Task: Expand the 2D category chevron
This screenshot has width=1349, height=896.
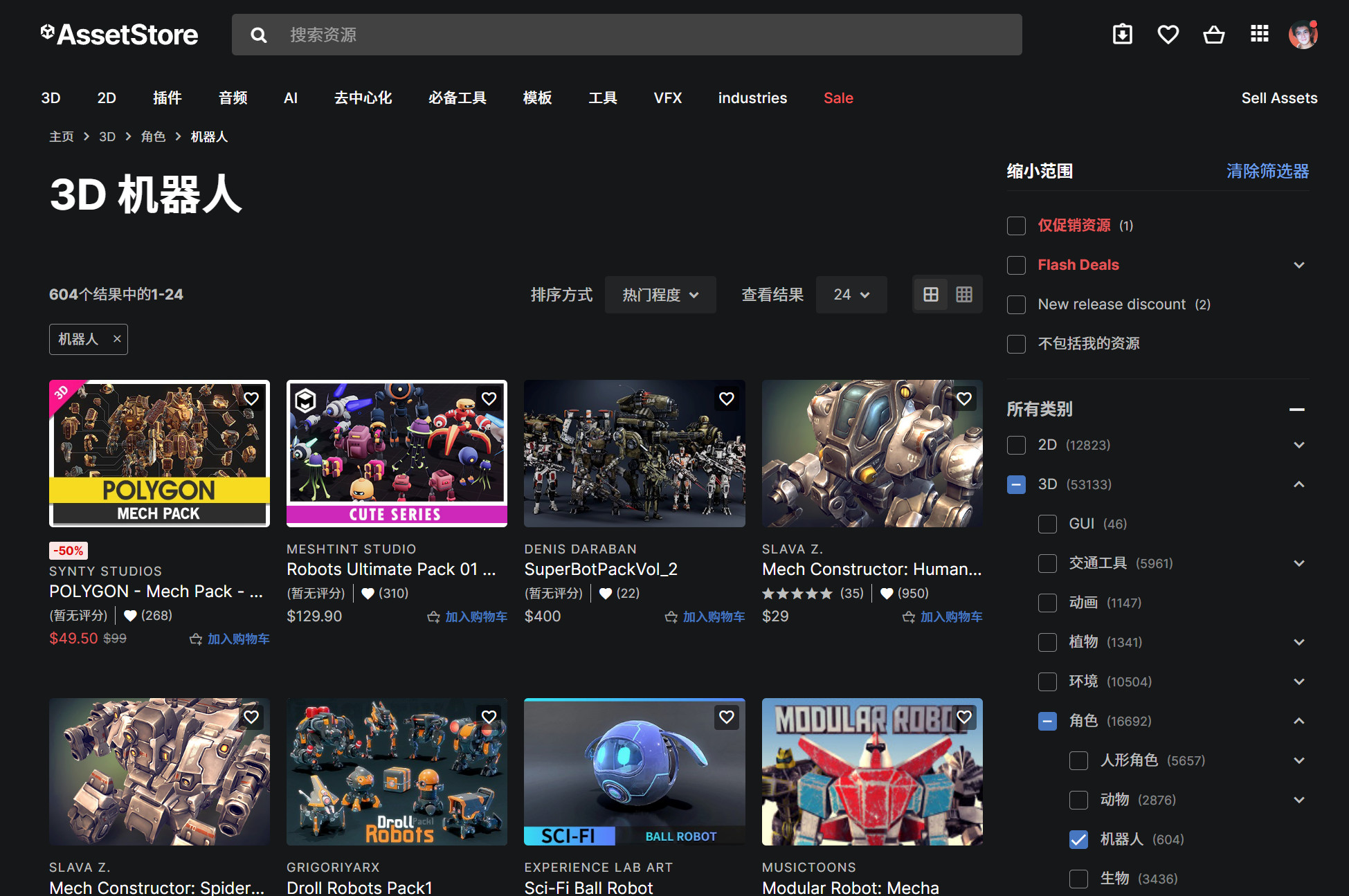Action: (1299, 445)
